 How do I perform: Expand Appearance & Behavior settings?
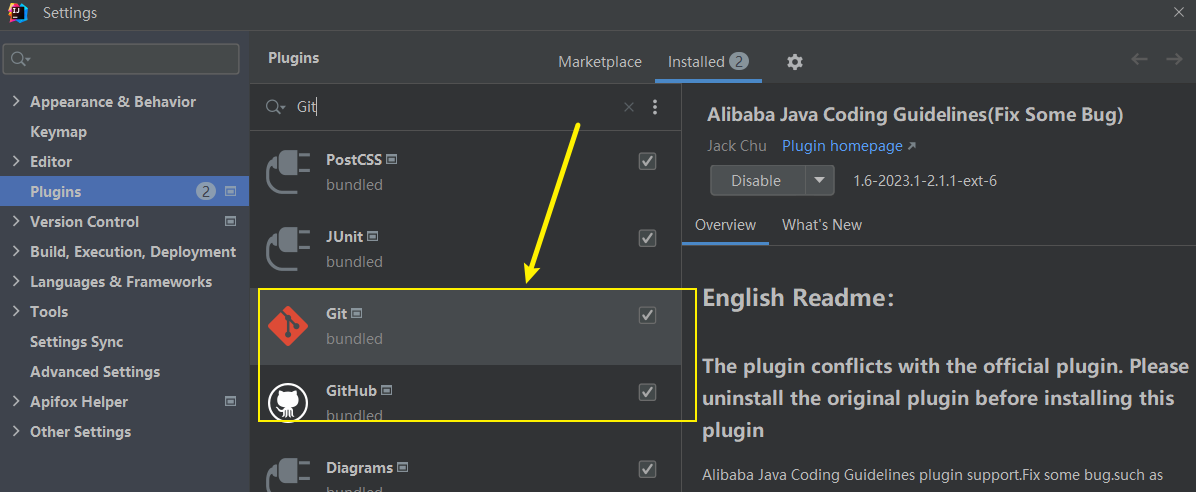16,101
